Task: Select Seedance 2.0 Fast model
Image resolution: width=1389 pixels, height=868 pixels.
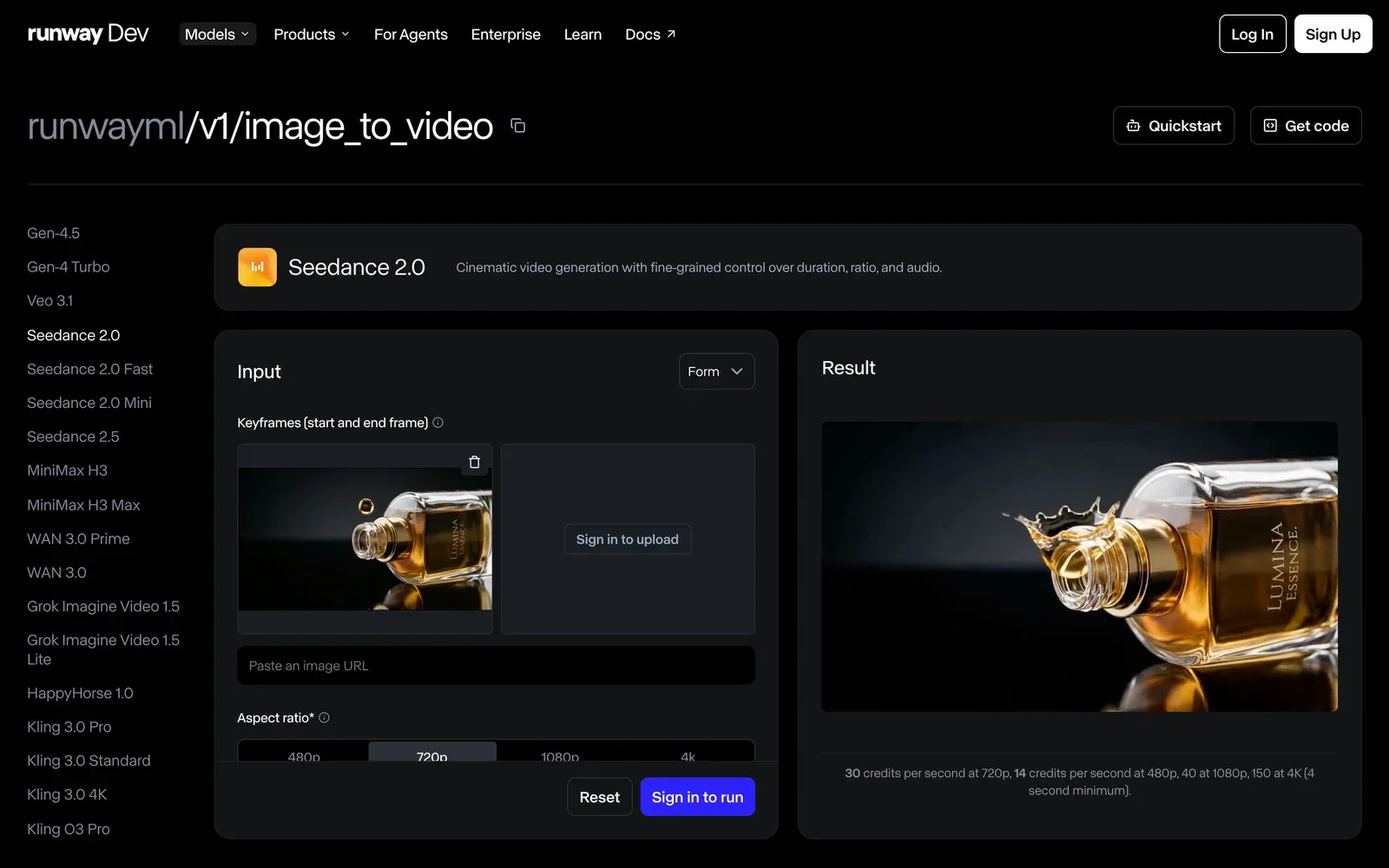Action: tap(89, 369)
